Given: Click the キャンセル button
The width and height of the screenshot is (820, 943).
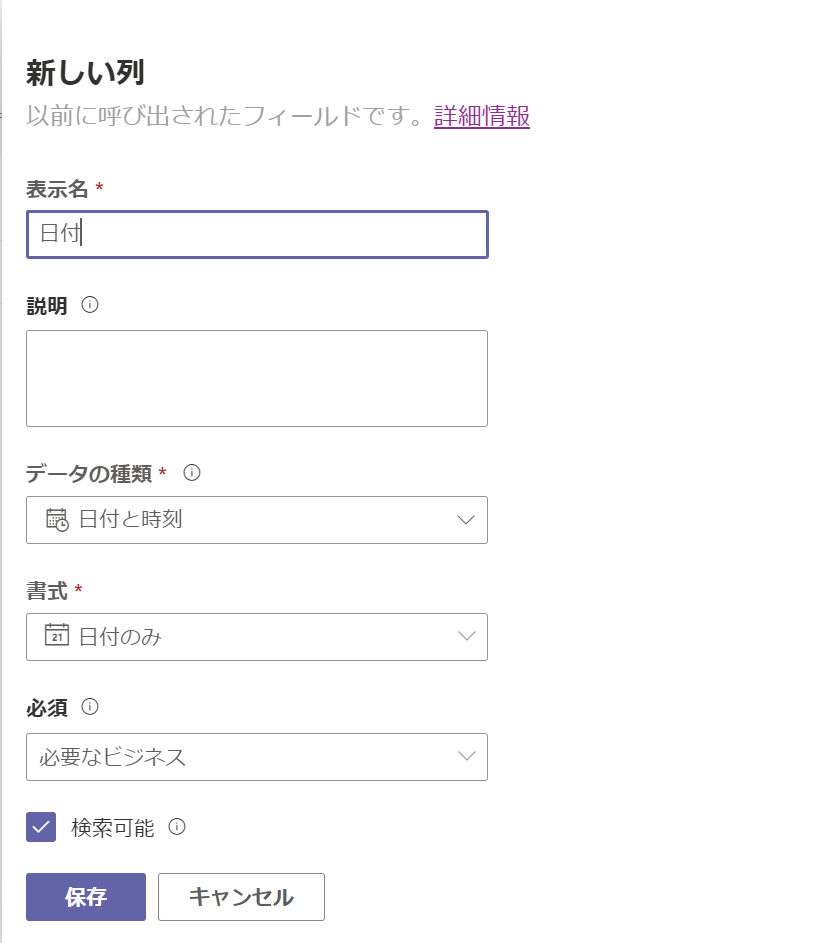Looking at the screenshot, I should pyautogui.click(x=241, y=897).
